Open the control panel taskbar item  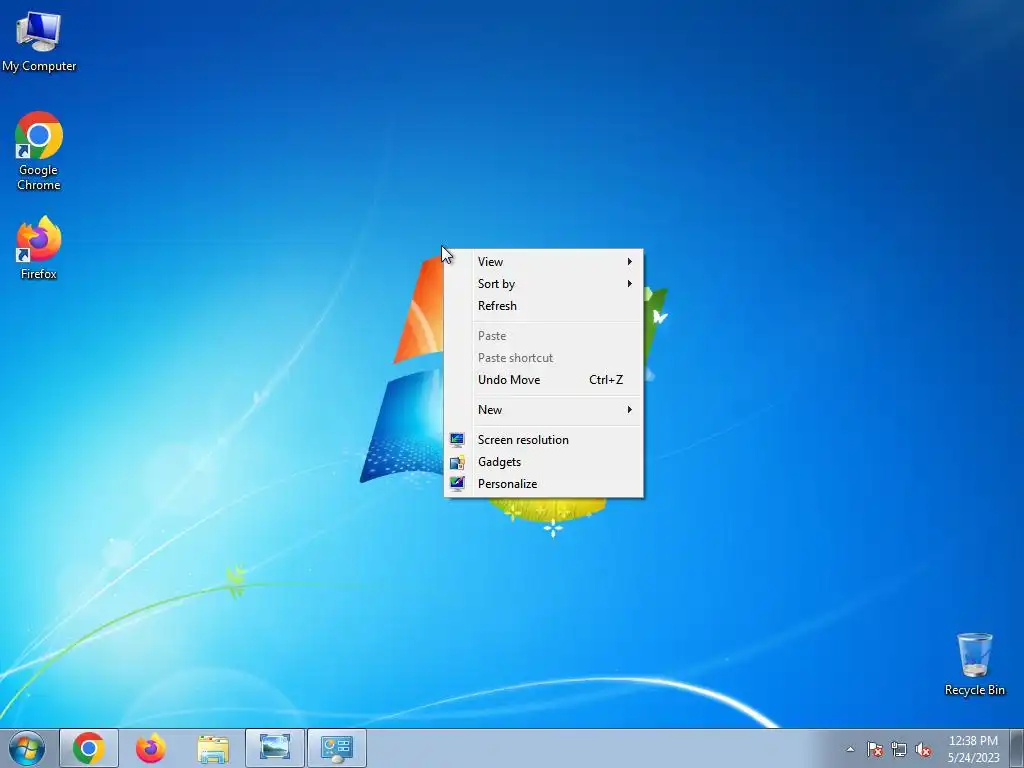point(337,748)
